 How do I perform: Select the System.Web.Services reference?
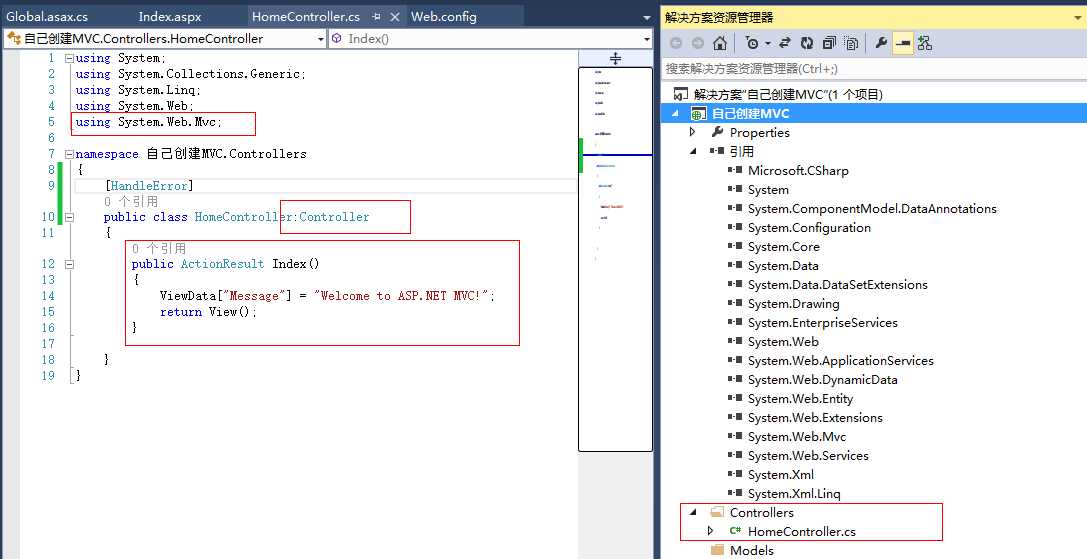(x=808, y=456)
